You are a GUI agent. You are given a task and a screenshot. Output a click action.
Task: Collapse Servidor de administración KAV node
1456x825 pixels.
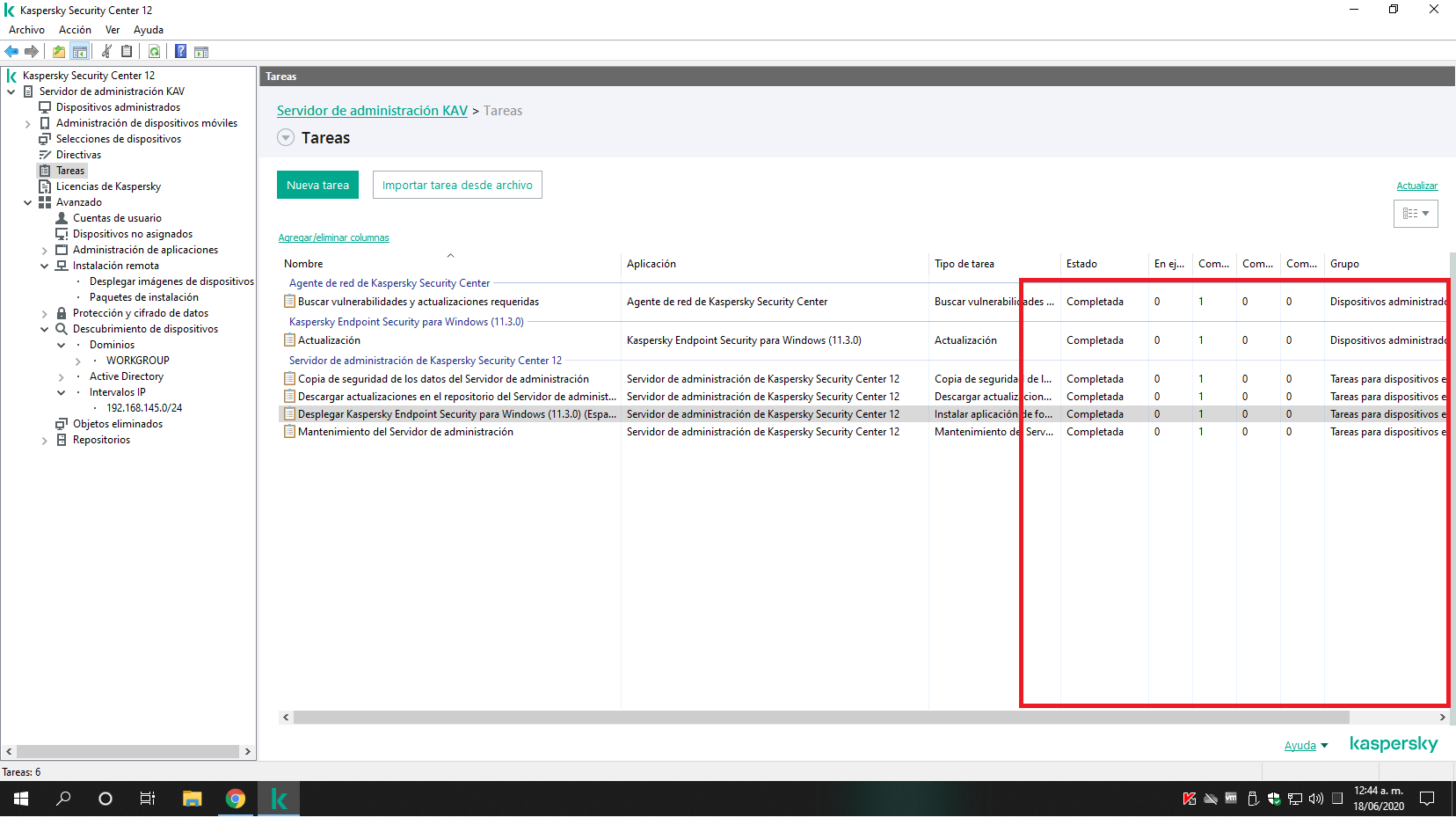(11, 91)
